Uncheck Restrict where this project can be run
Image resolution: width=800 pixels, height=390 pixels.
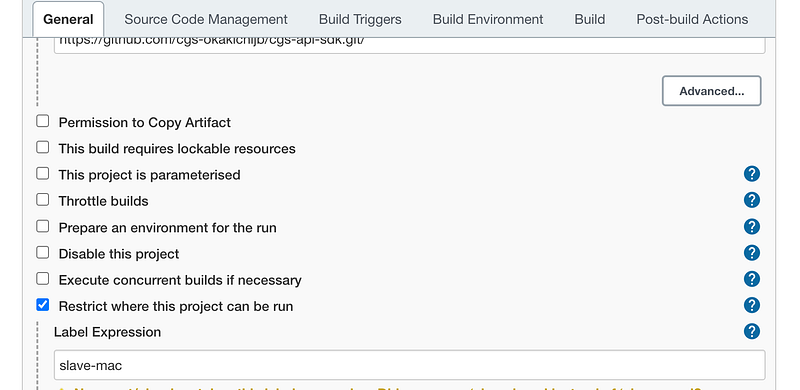click(x=43, y=305)
